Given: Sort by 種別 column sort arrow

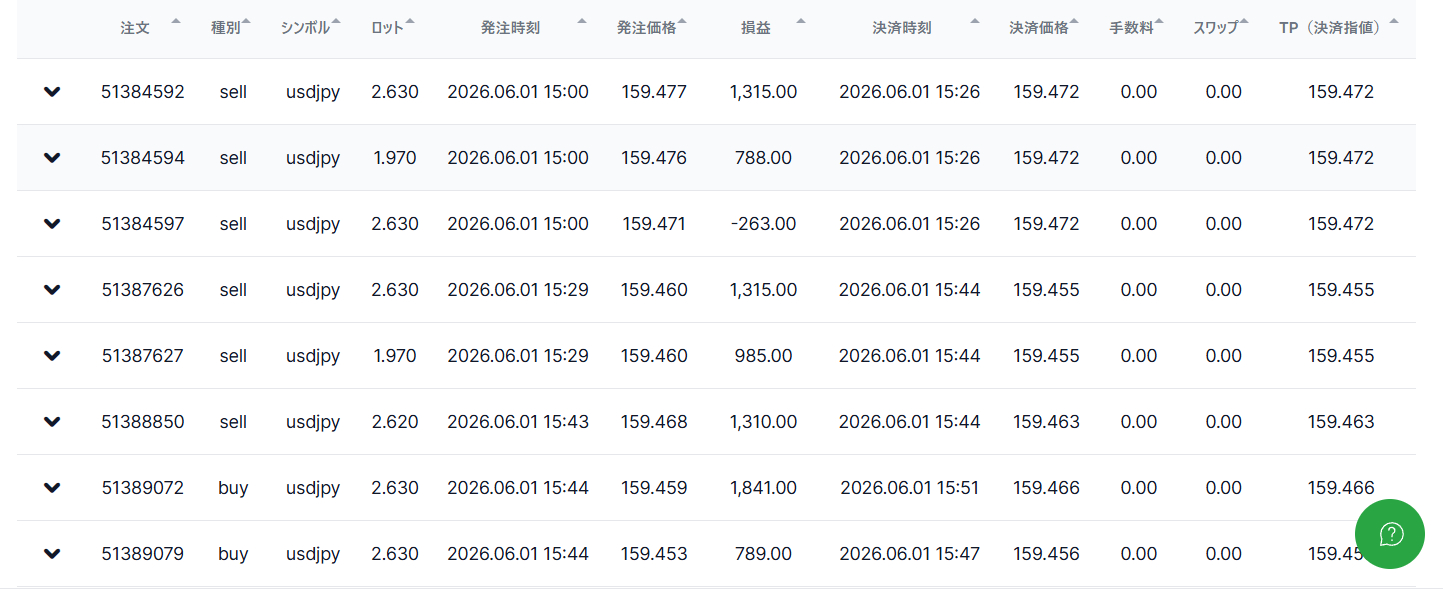Looking at the screenshot, I should (246, 21).
